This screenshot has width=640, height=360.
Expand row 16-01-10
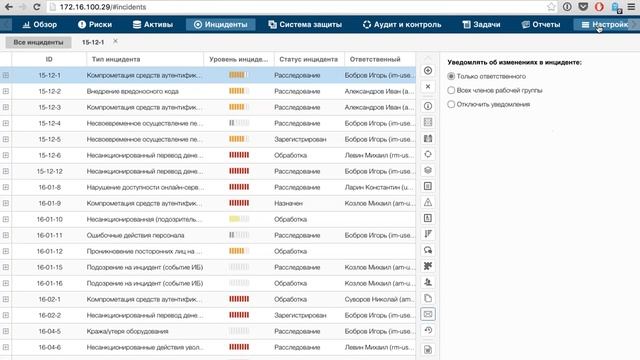point(6,219)
